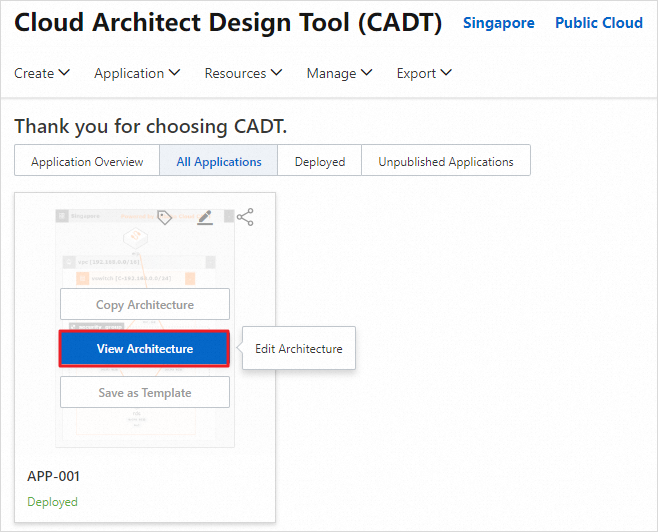Viewport: 658px width, 532px height.
Task: Switch to the Application Overview tab
Action: [87, 161]
